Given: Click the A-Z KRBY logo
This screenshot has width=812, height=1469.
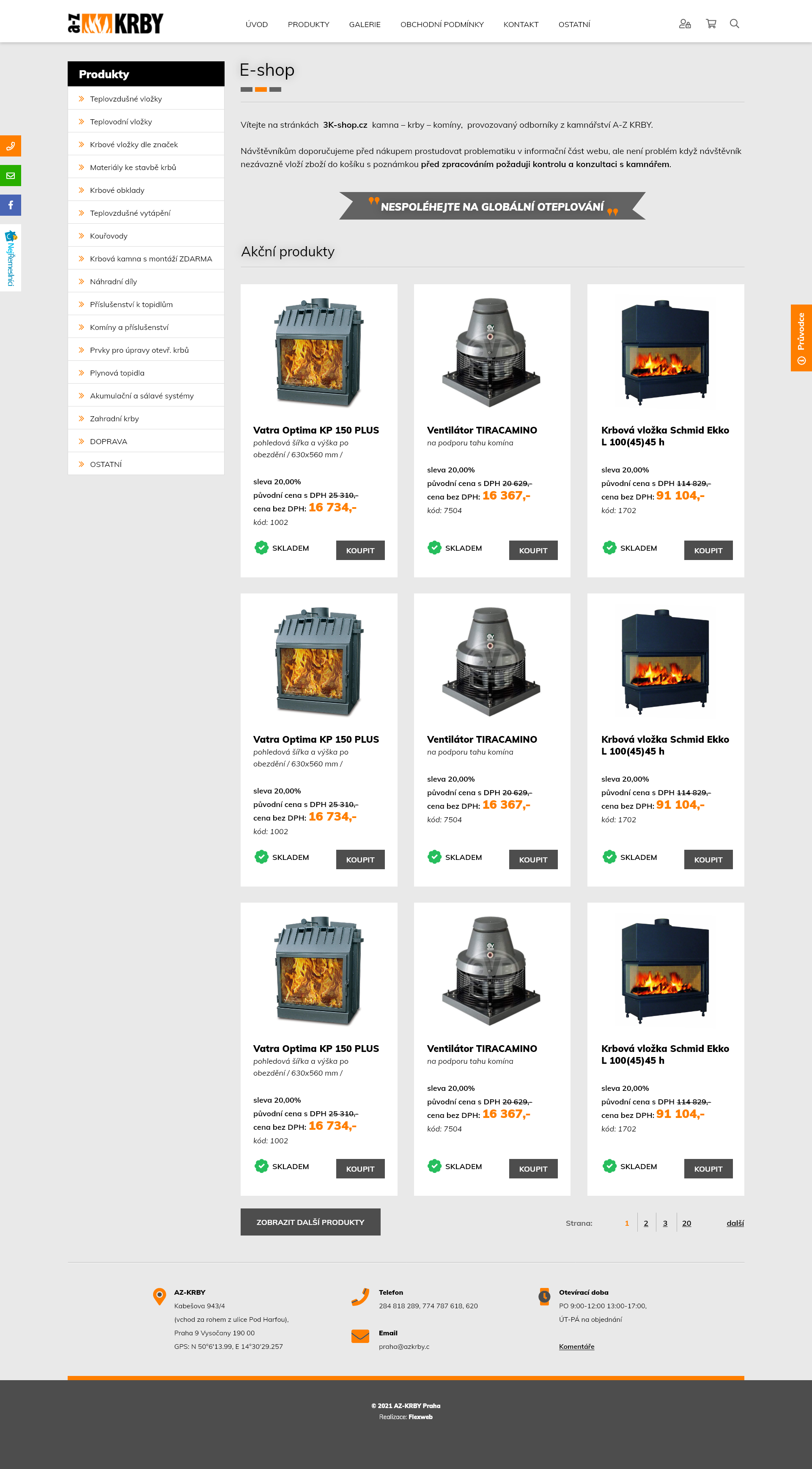Looking at the screenshot, I should 116,23.
